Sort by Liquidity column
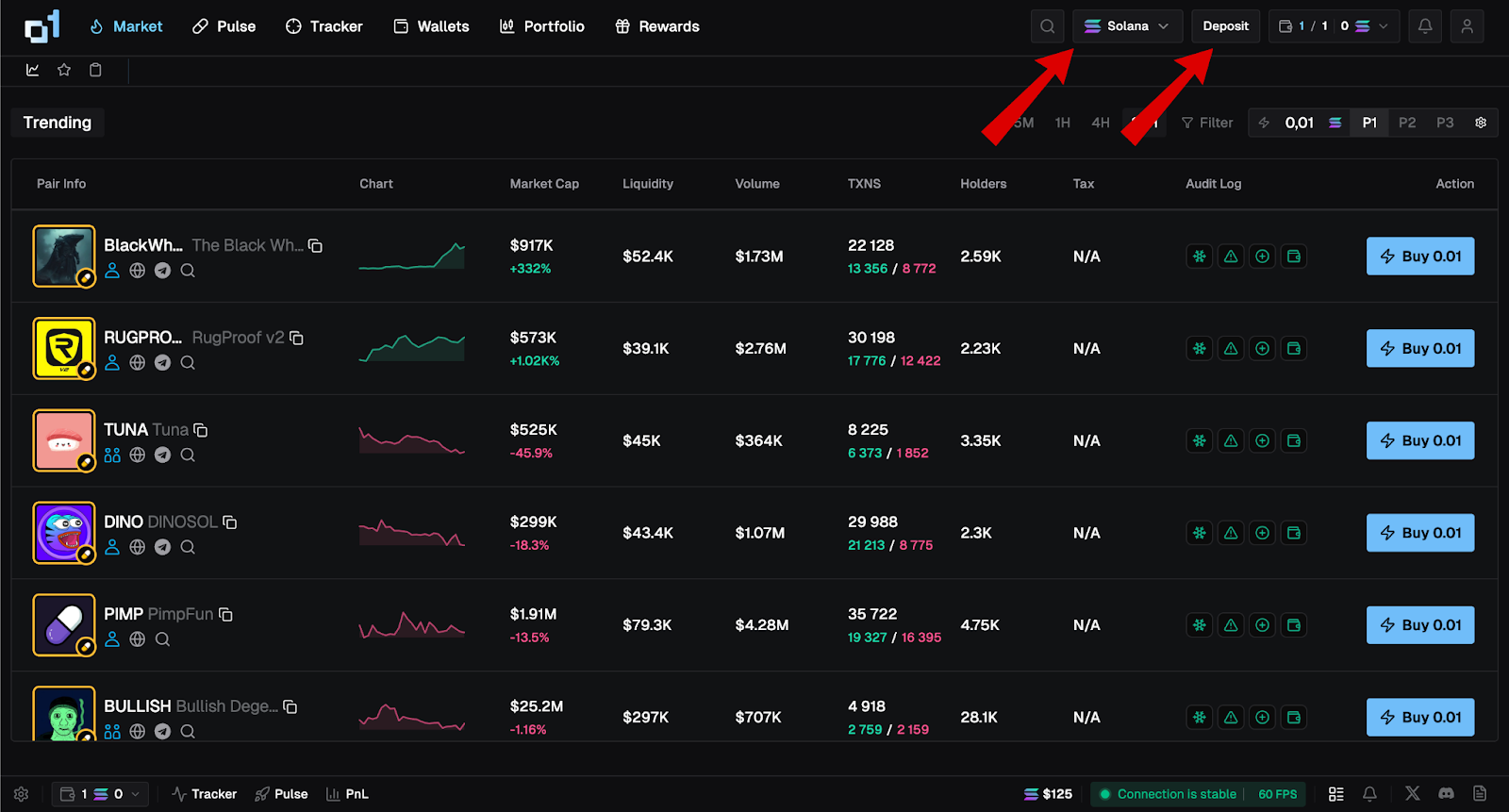Screen dimensions: 1509x812 pos(648,184)
